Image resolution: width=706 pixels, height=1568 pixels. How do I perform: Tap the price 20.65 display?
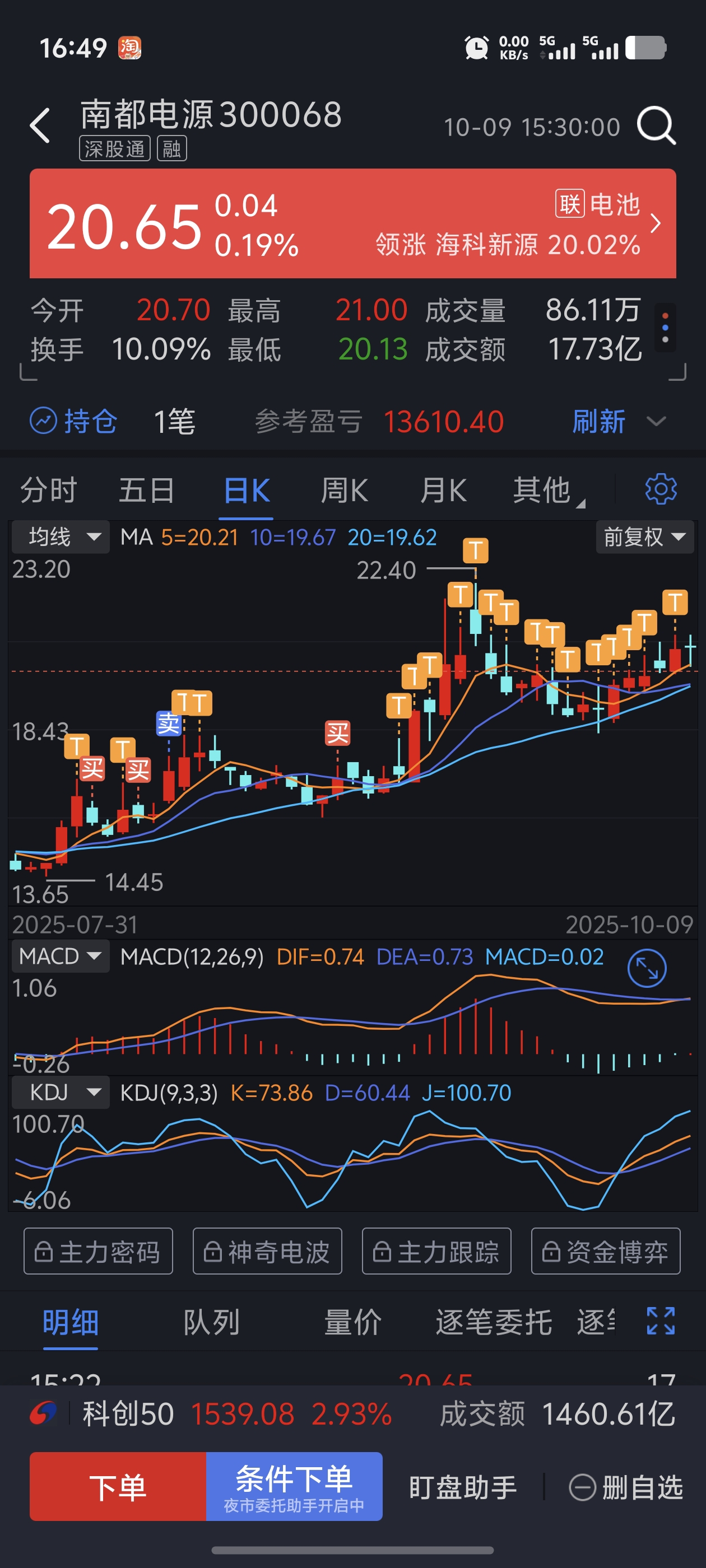[124, 226]
